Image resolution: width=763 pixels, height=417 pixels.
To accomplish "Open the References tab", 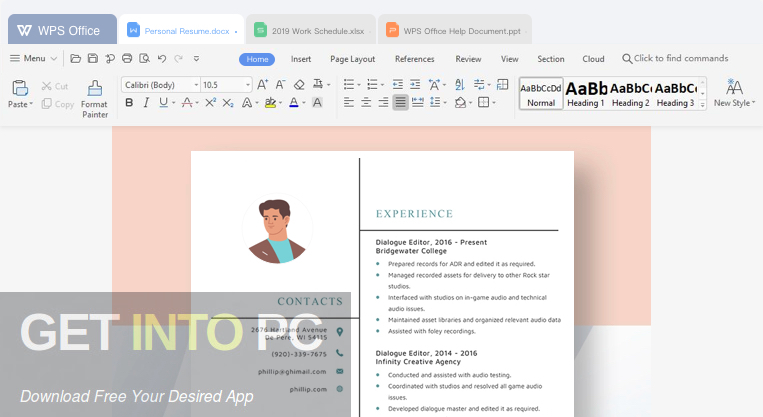I will pos(415,59).
